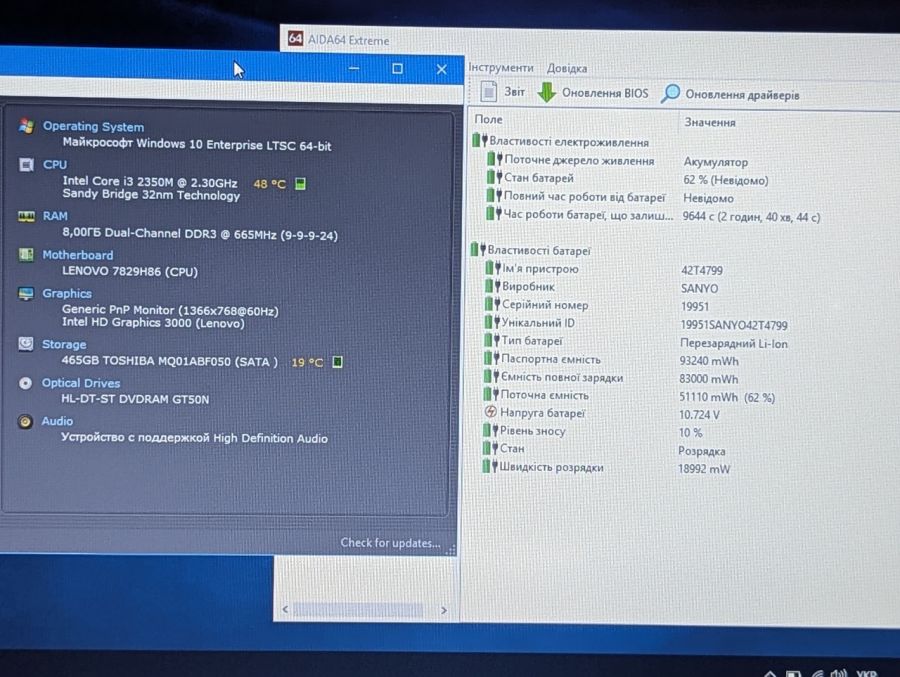Select the Властивості батареї group row
The height and width of the screenshot is (677, 900).
tap(531, 250)
